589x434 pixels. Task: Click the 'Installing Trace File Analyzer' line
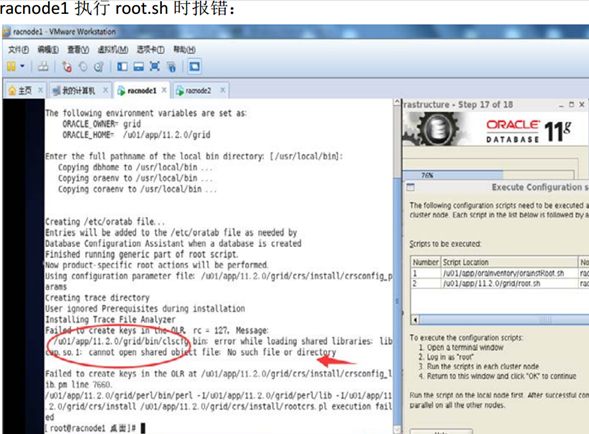(110, 319)
